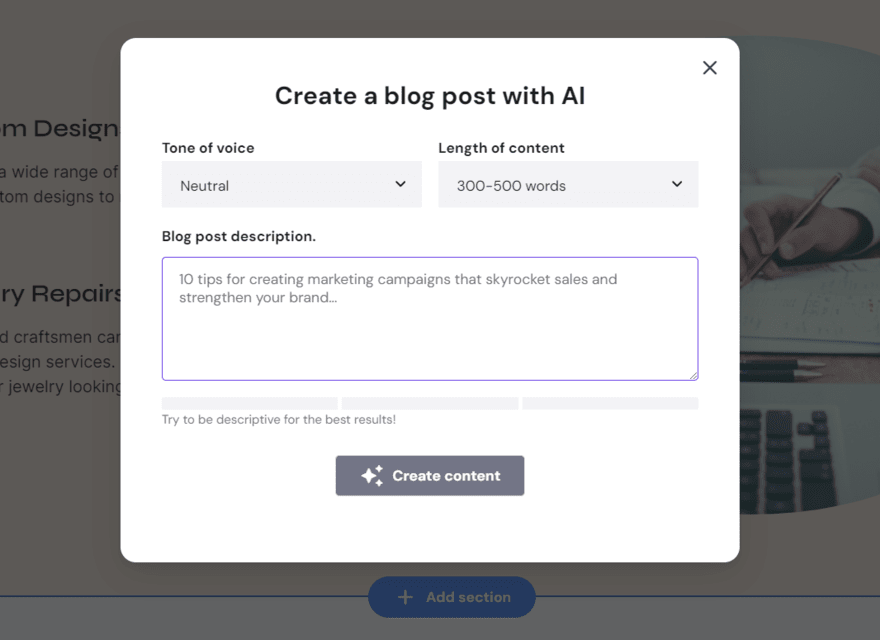Click the chevron on the Neutral tone selector

400,184
